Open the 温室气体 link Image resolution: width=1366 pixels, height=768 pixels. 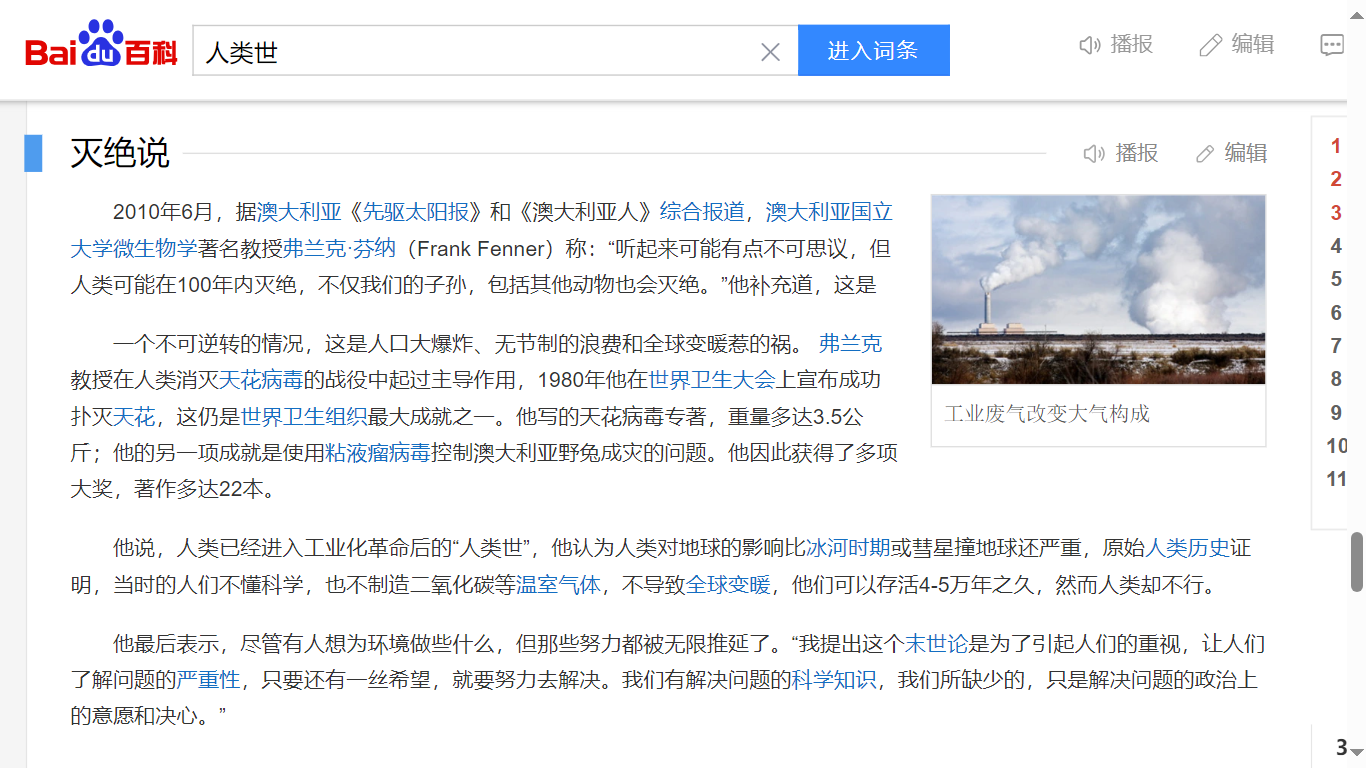point(558,584)
